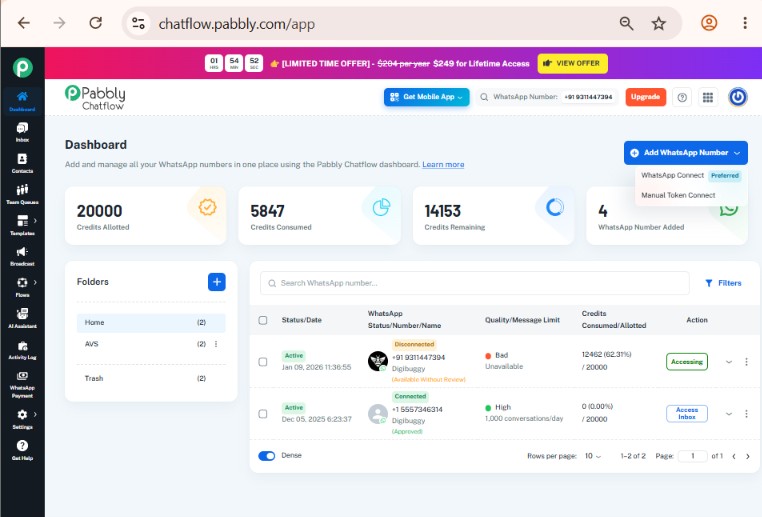The image size is (762, 517).
Task: Open AVS folder three-dot menu
Action: click(x=216, y=344)
